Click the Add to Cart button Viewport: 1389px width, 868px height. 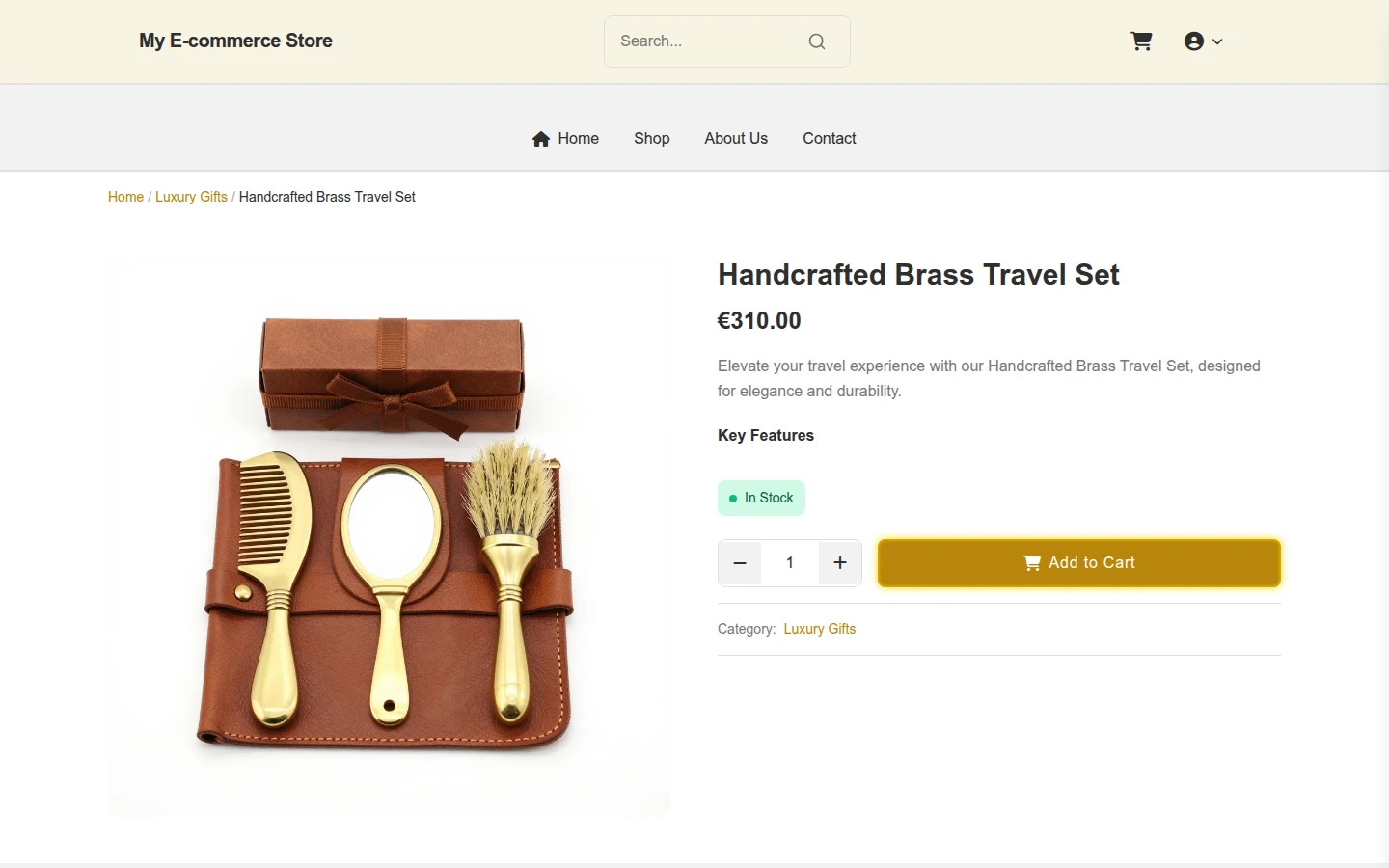(1079, 563)
